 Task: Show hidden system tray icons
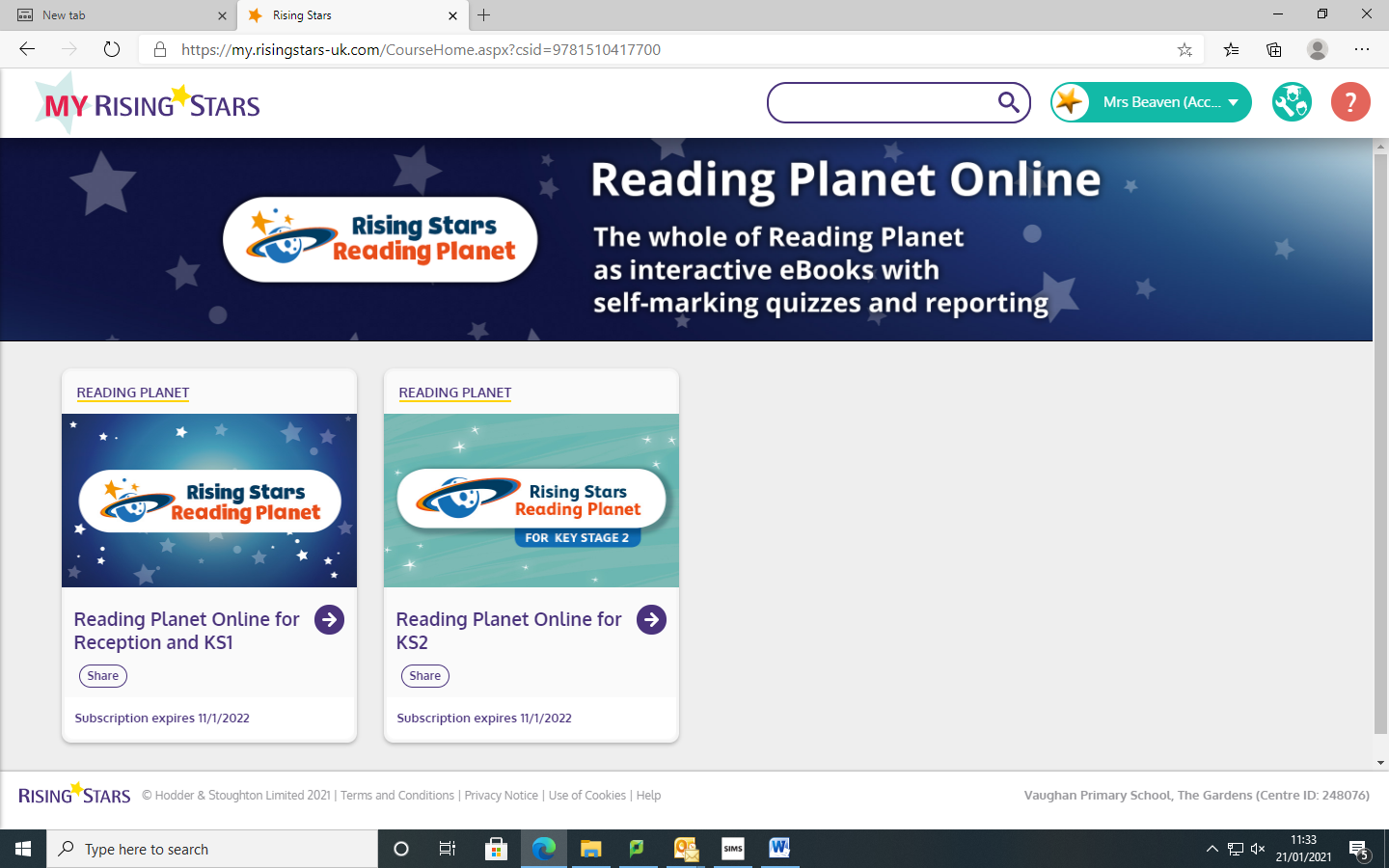pos(1212,849)
